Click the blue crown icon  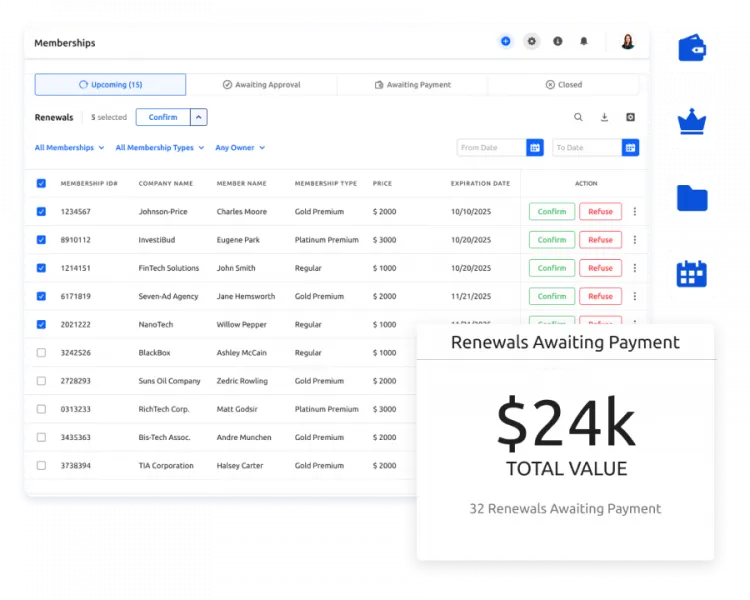692,122
